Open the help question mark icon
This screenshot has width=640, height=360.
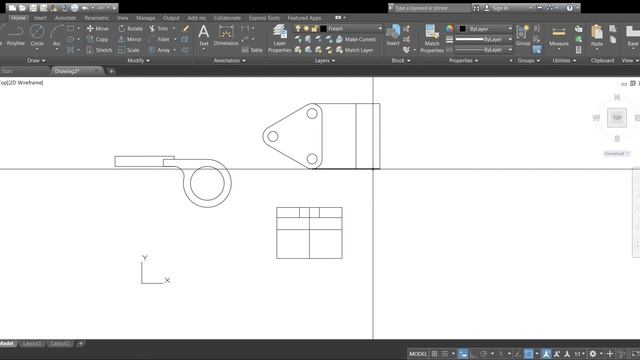tap(569, 8)
